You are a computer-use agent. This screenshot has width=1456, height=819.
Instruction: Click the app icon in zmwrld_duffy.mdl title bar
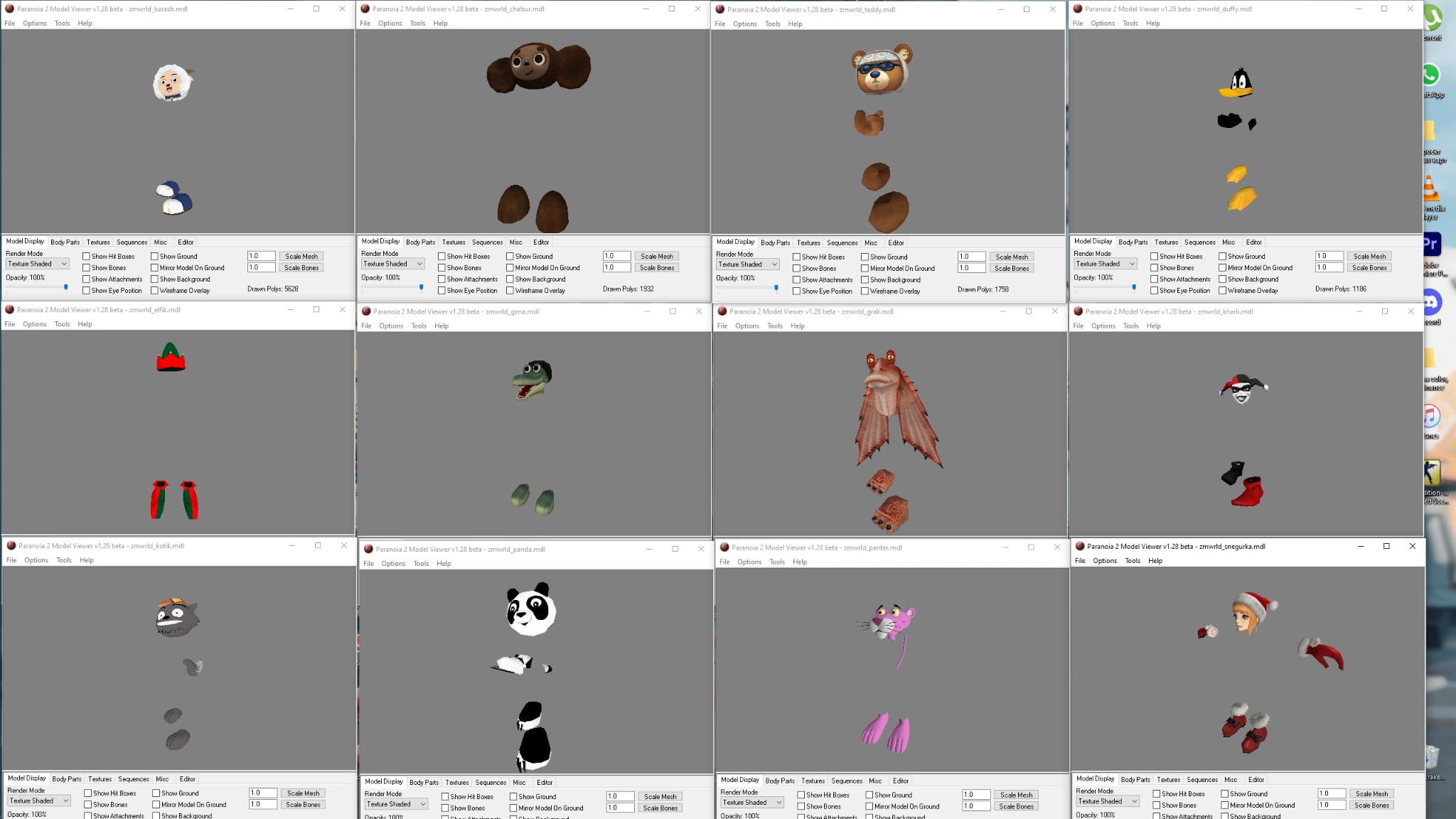click(x=1078, y=9)
